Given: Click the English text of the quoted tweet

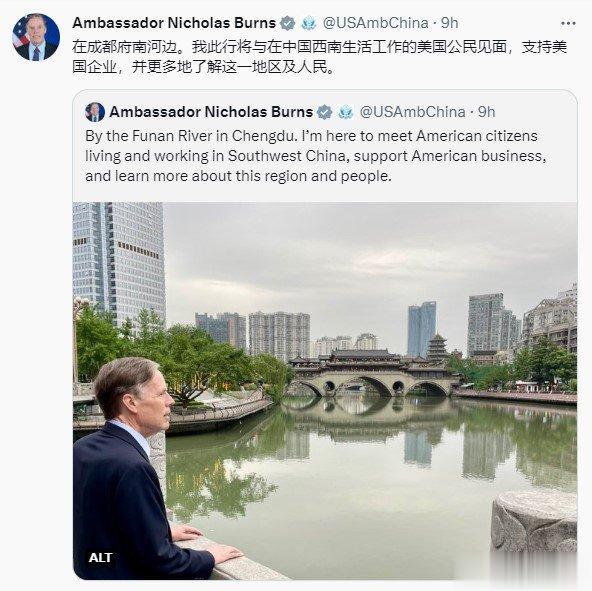Looking at the screenshot, I should (316, 156).
